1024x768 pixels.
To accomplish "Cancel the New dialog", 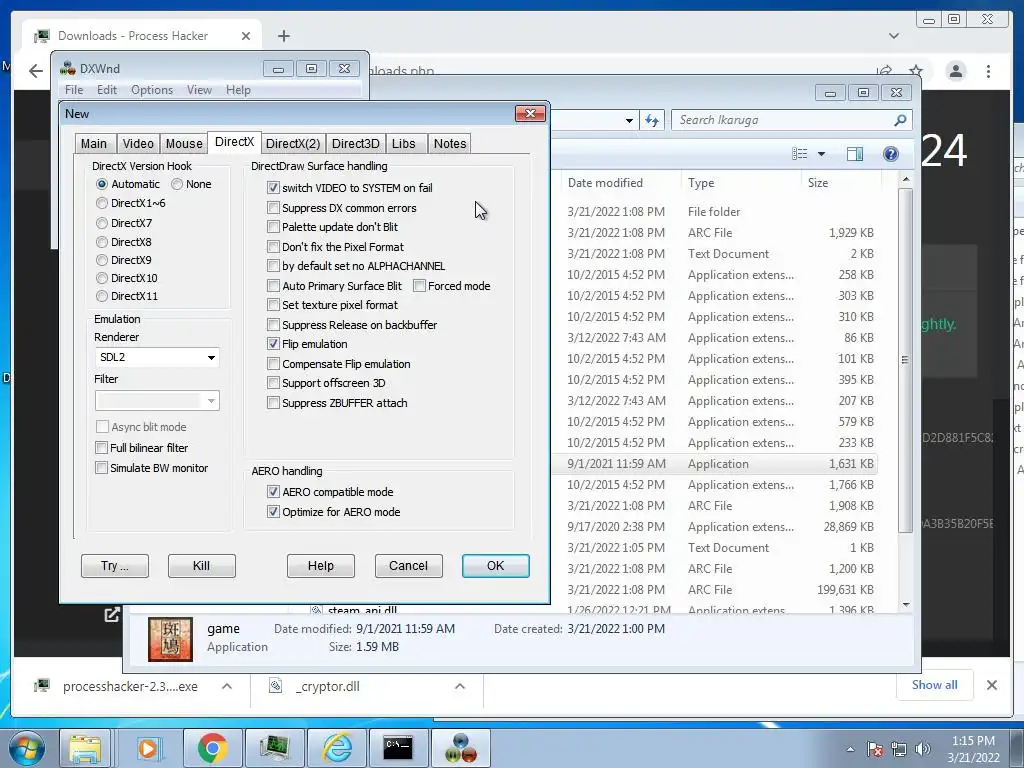I will coord(408,566).
